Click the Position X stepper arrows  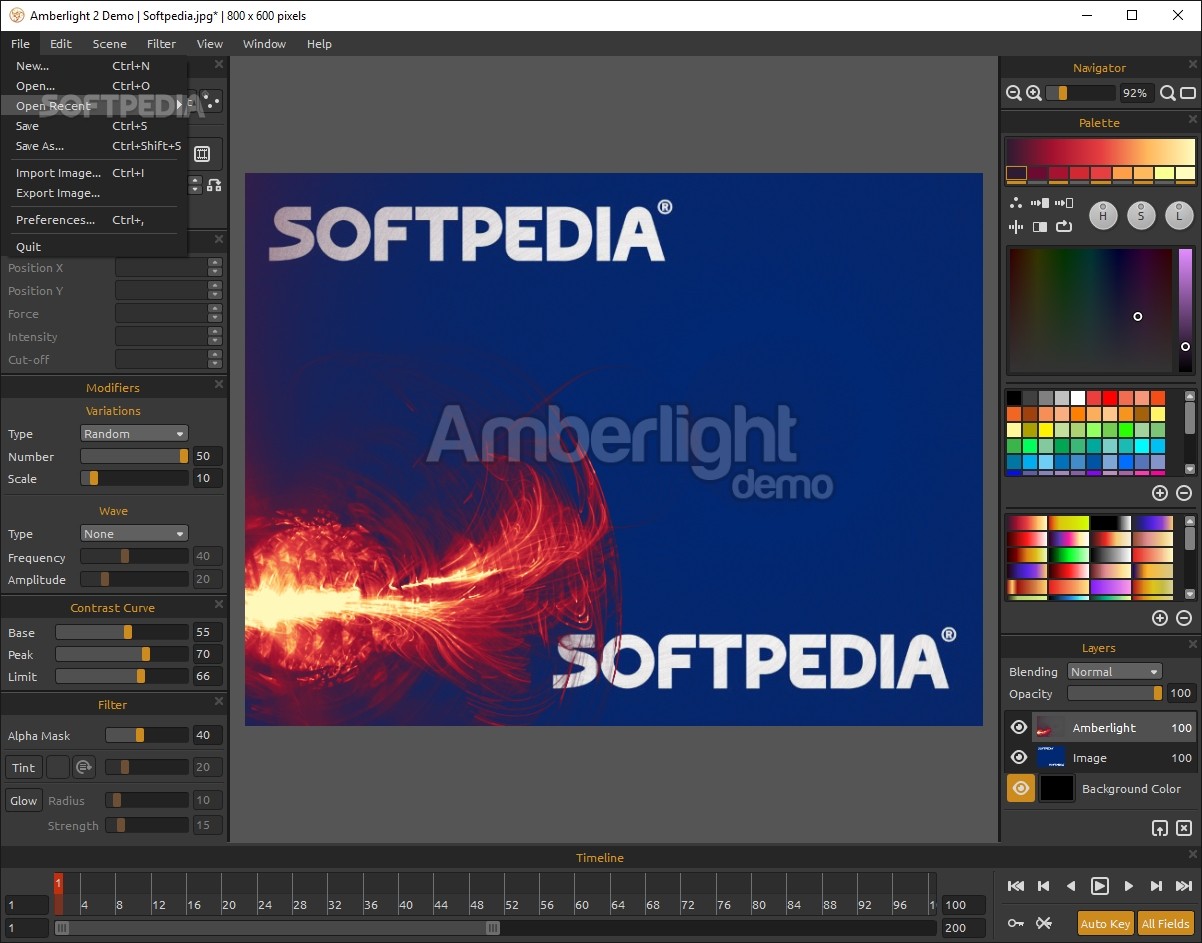tap(215, 268)
